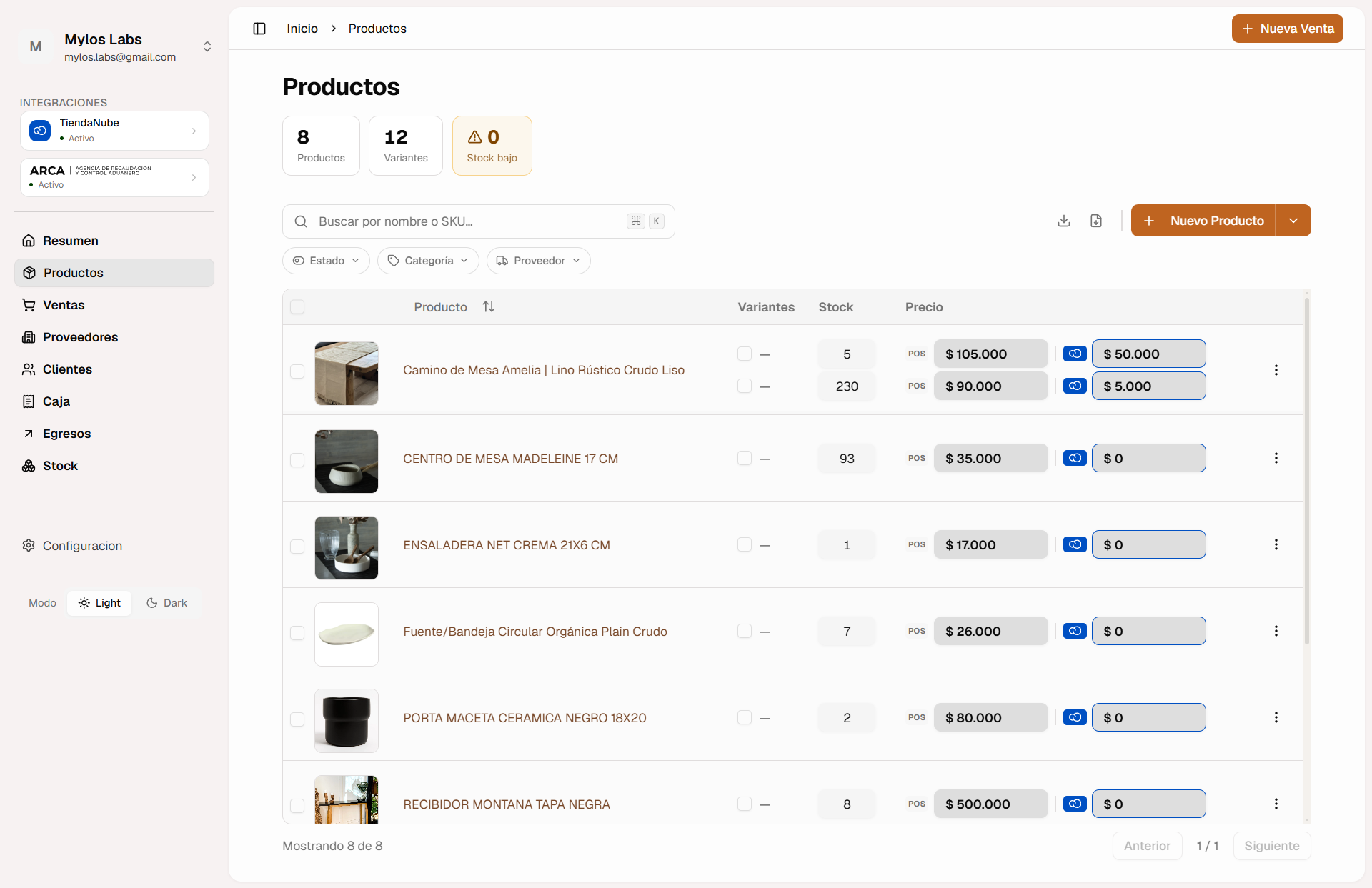The height and width of the screenshot is (888, 1372).
Task: Click the TiendaNube icon for $ 5.000
Action: [x=1075, y=386]
